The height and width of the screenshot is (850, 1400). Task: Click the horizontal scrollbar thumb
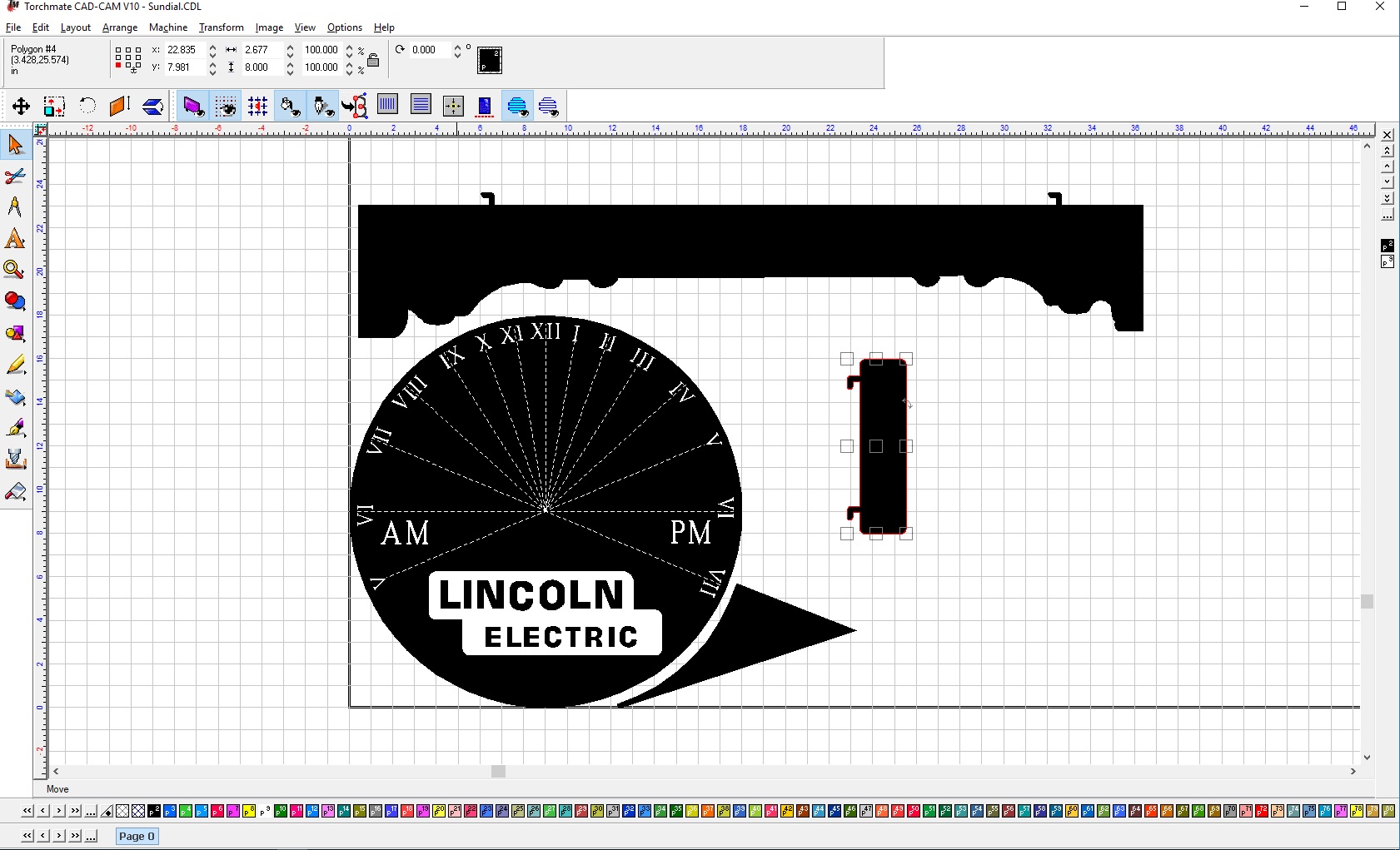(498, 772)
